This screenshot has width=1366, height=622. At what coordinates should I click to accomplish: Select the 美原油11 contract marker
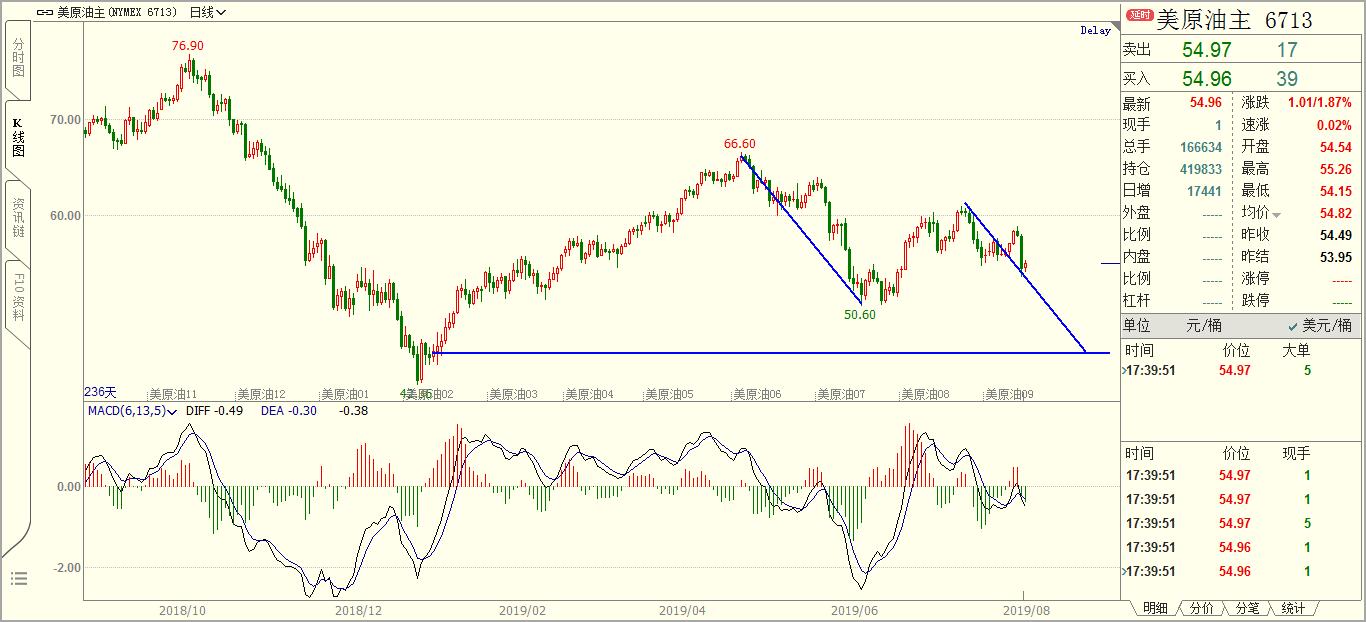pos(172,395)
